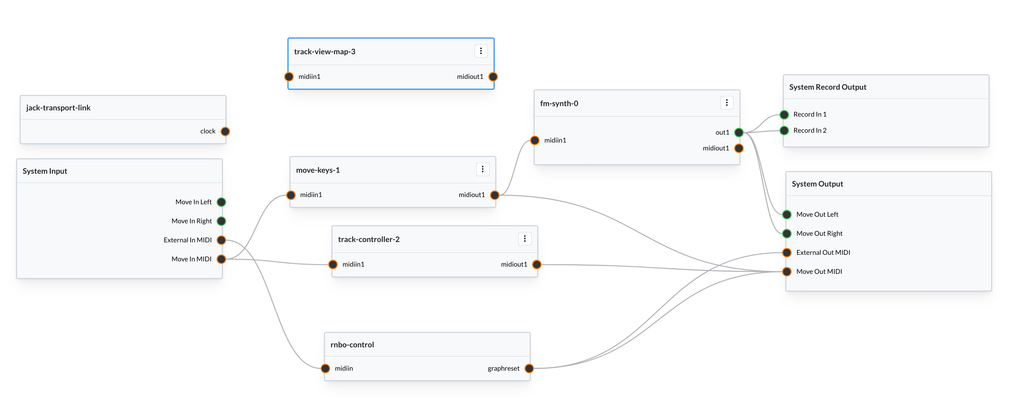Click the fm-synth-0 midiin1 port

pos(535,140)
